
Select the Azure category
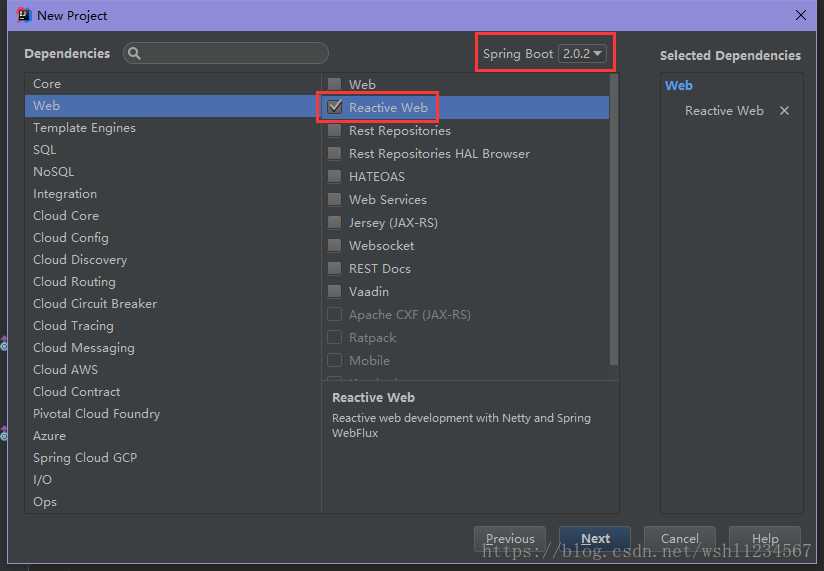(172, 436)
